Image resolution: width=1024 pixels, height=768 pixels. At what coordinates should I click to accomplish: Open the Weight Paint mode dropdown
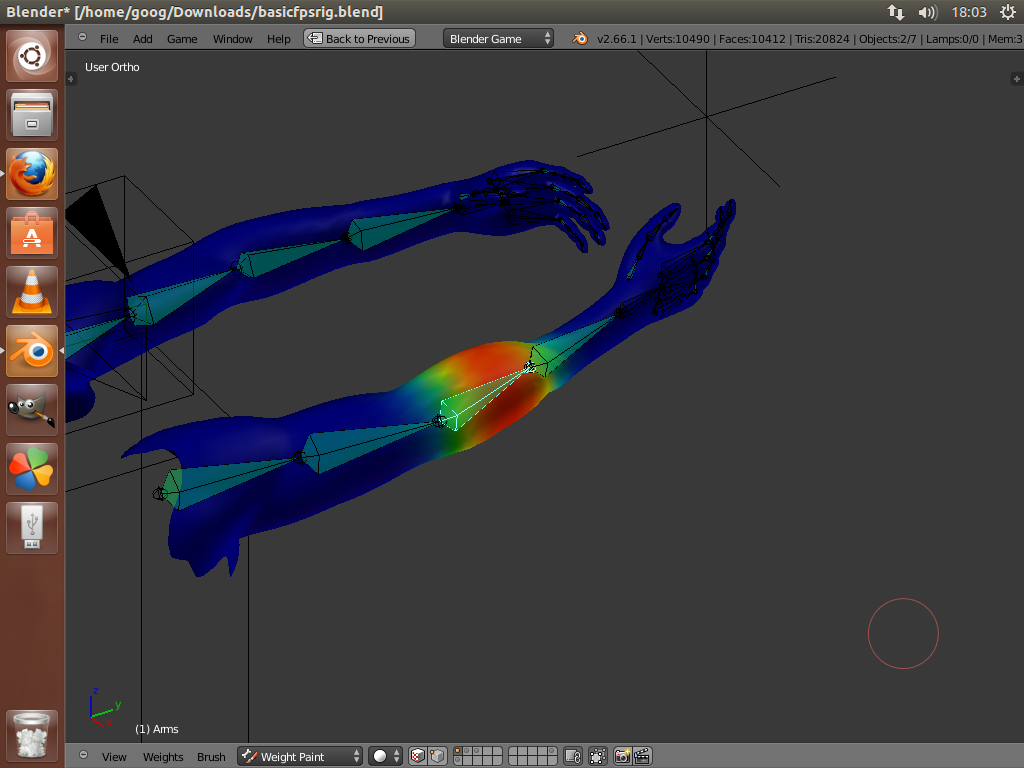tap(300, 756)
